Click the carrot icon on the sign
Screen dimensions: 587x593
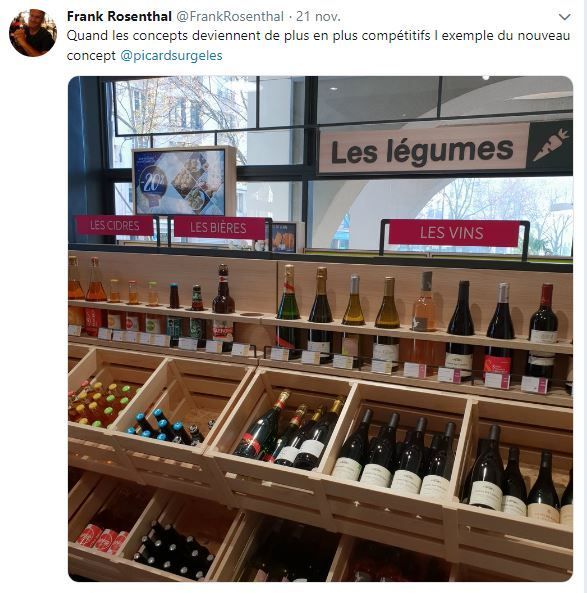(x=550, y=146)
